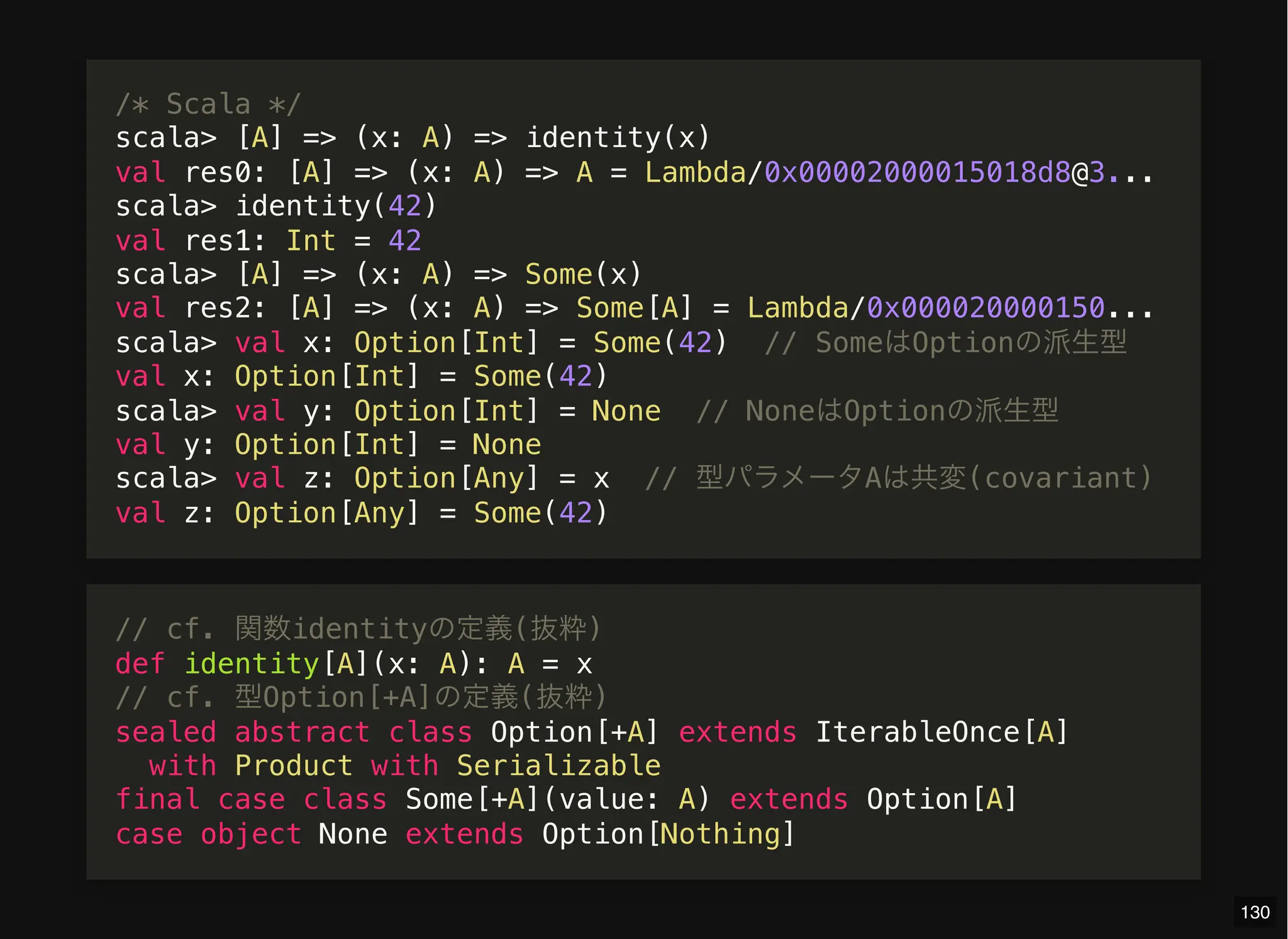Click the 'scala> val y: Option[Int] = None' input
Screen dimensions: 1288x939
388,411
